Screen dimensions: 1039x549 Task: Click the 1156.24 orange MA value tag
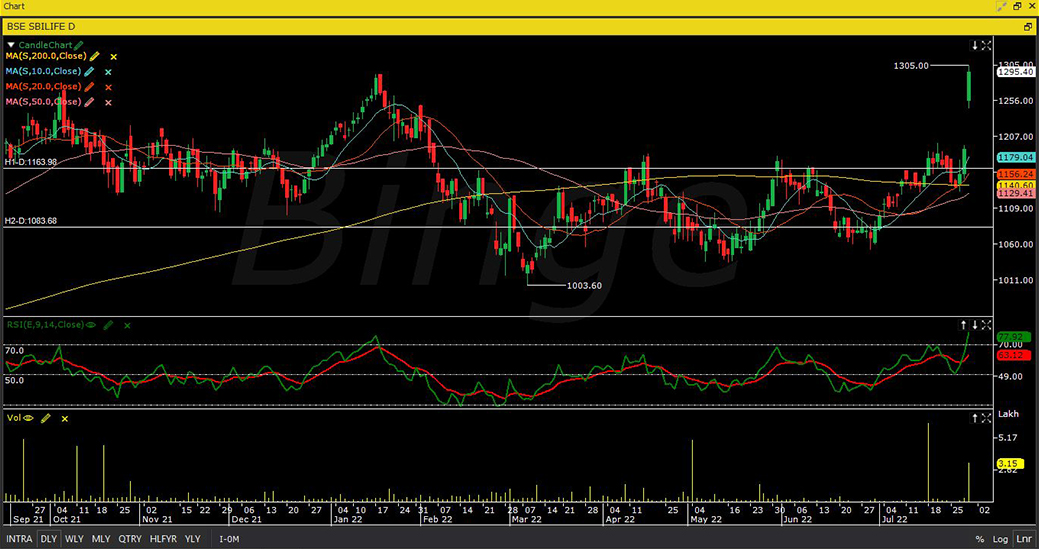[1015, 174]
